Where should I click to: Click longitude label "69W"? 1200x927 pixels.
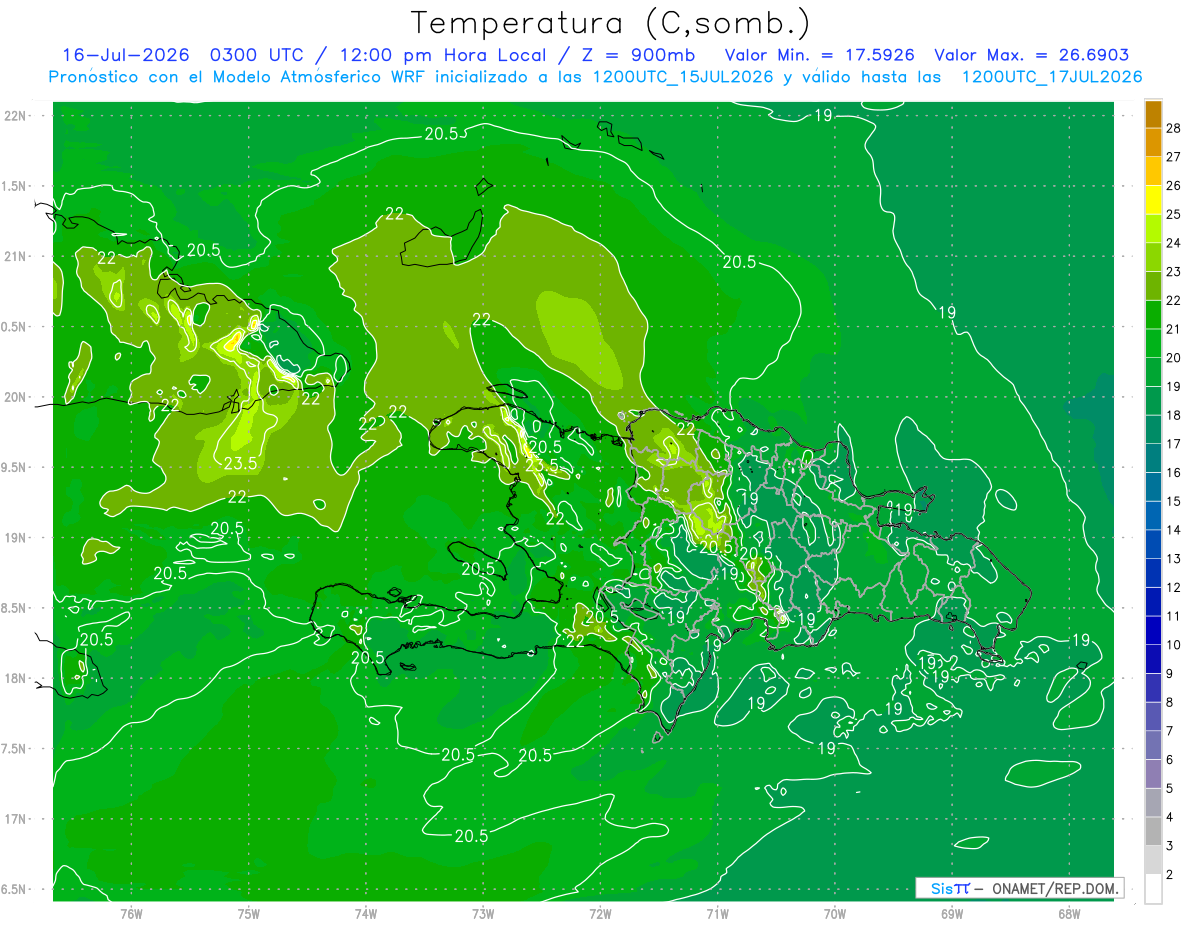[951, 914]
